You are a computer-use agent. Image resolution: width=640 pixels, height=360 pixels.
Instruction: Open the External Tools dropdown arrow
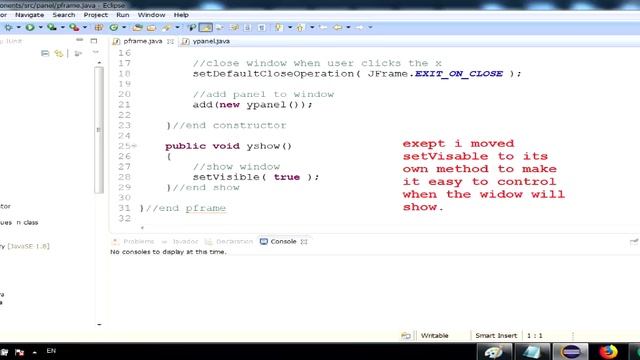coord(85,27)
